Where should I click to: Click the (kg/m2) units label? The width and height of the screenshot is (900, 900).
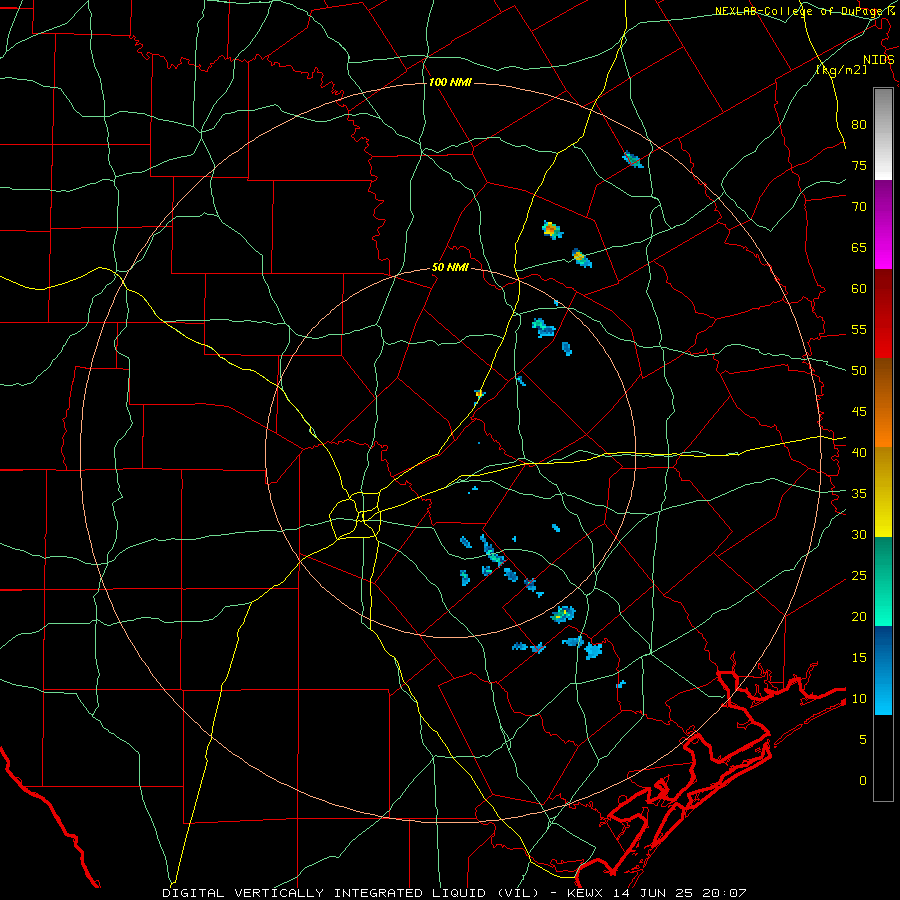click(841, 70)
